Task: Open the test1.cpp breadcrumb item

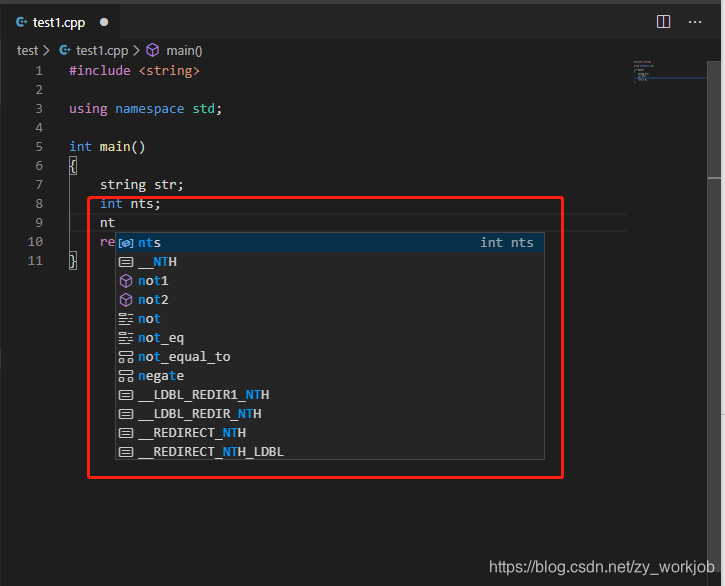Action: 102,50
